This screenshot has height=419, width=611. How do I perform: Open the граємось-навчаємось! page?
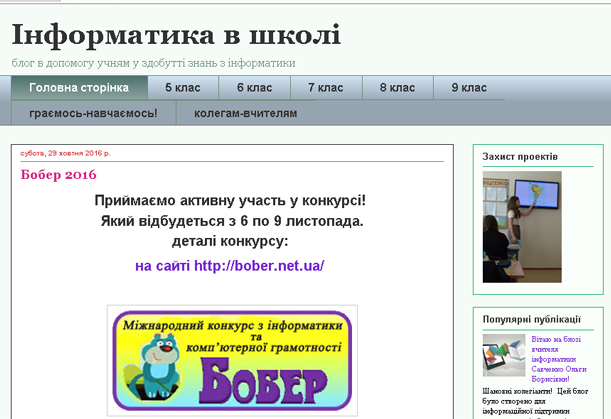click(93, 114)
